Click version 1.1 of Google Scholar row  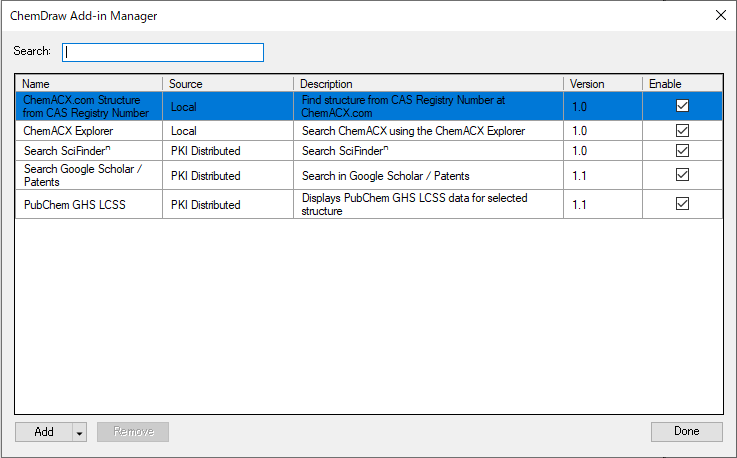[x=579, y=176]
